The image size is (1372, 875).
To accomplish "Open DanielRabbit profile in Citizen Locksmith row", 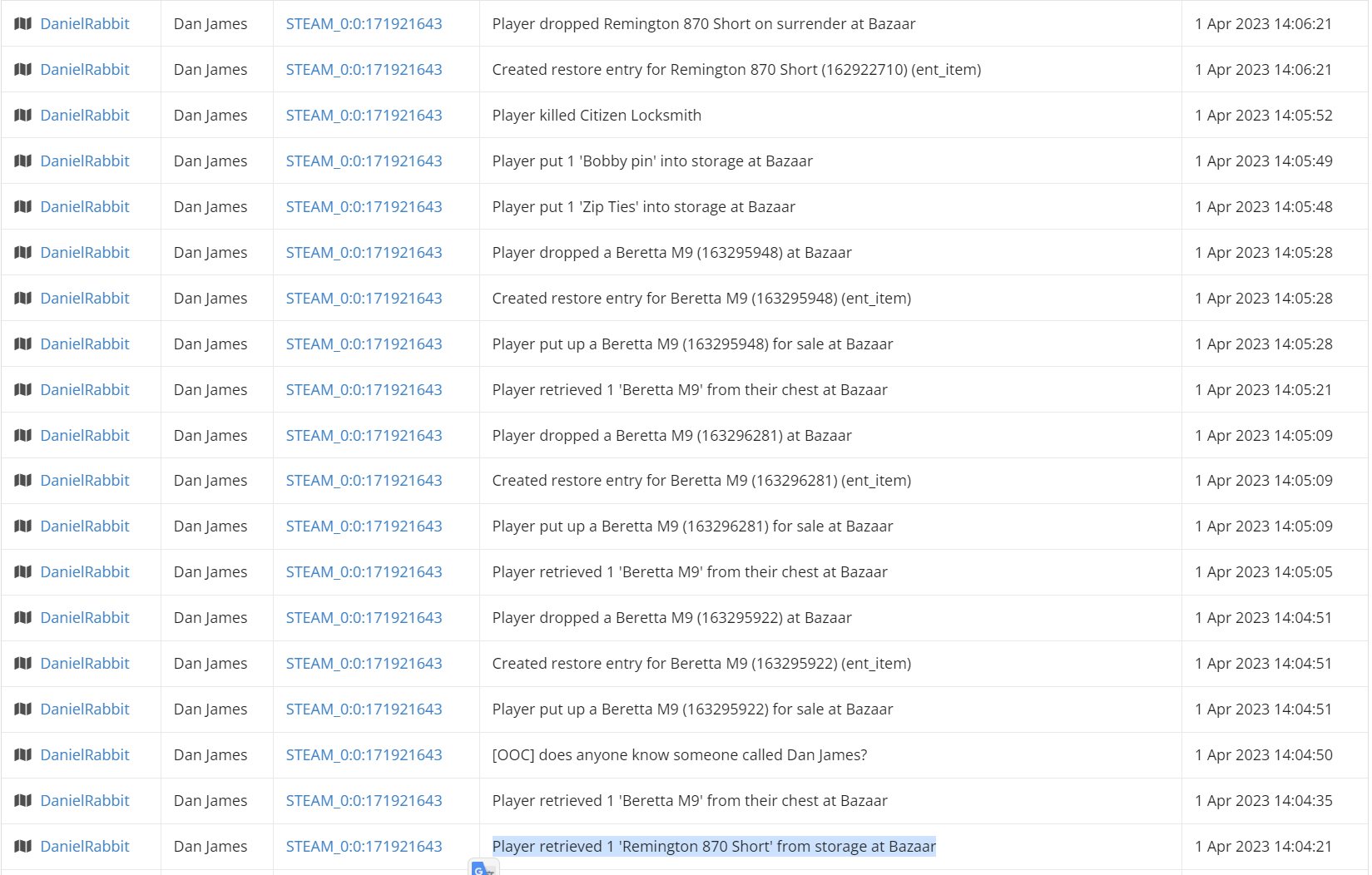I will (85, 115).
